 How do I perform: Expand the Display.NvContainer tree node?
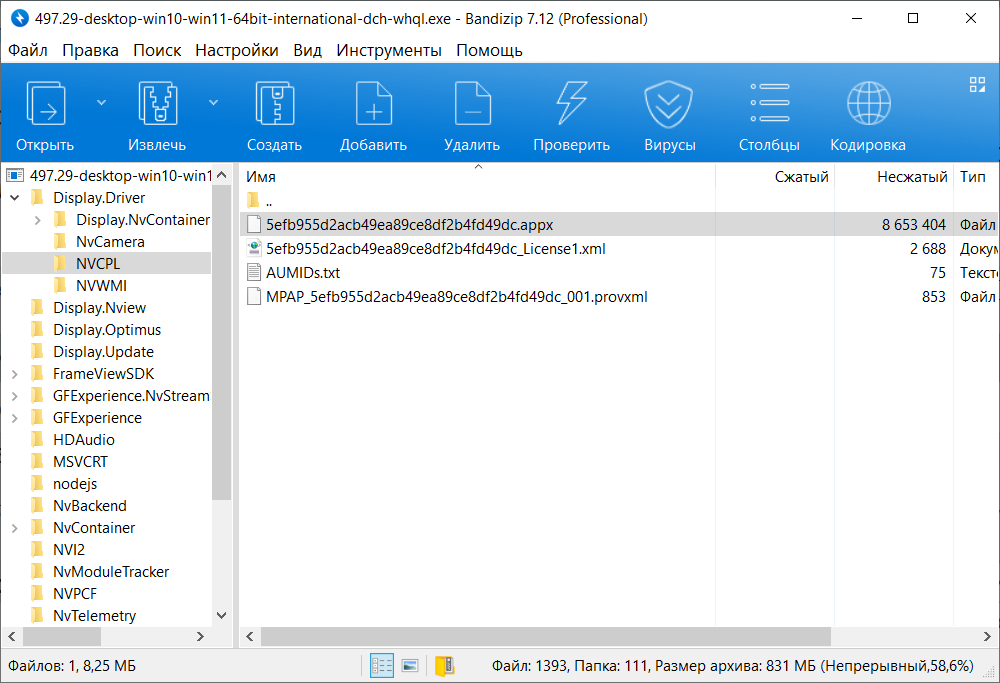pos(38,220)
